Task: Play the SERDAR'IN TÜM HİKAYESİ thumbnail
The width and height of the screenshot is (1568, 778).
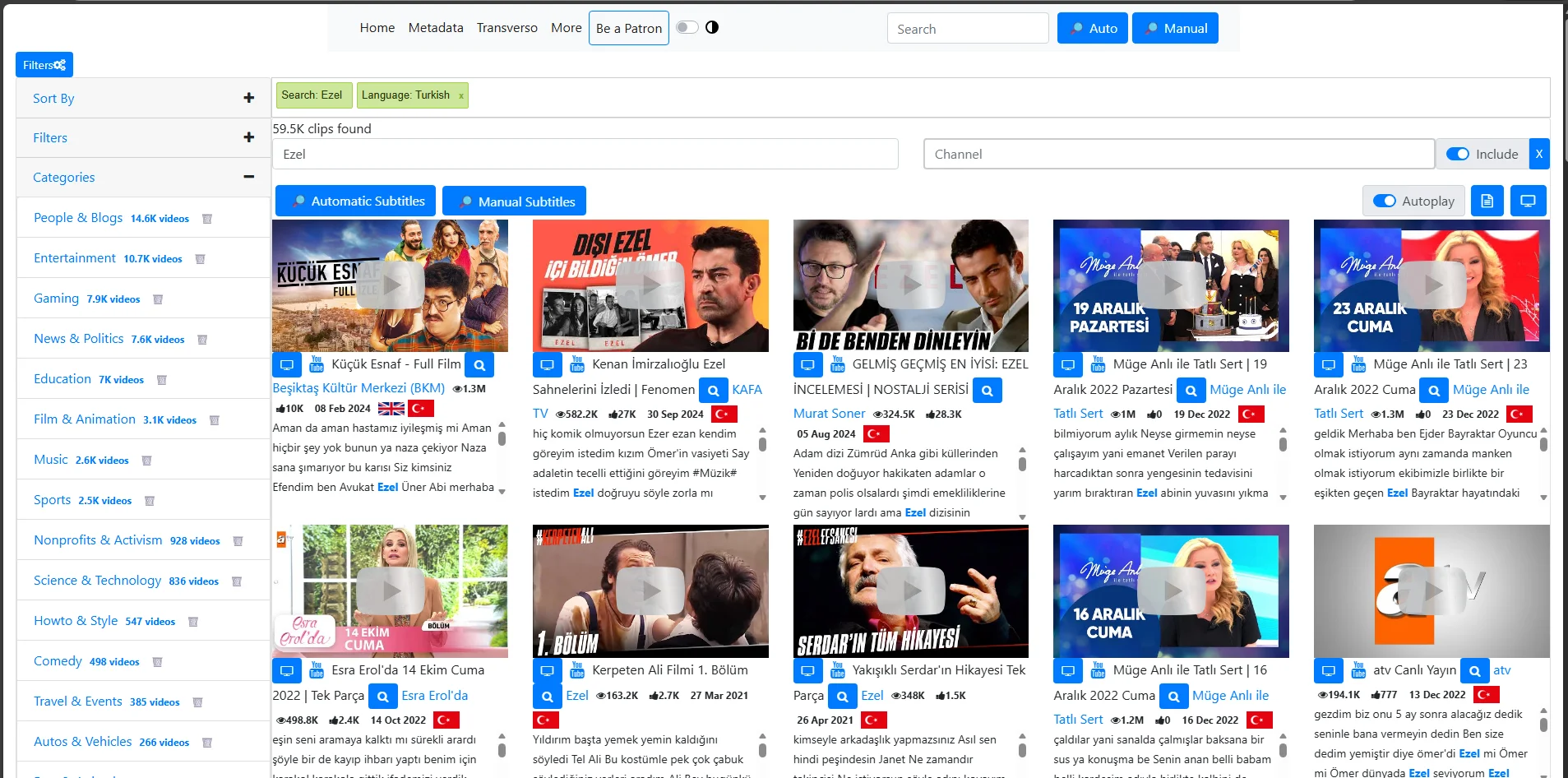Action: pyautogui.click(x=911, y=591)
